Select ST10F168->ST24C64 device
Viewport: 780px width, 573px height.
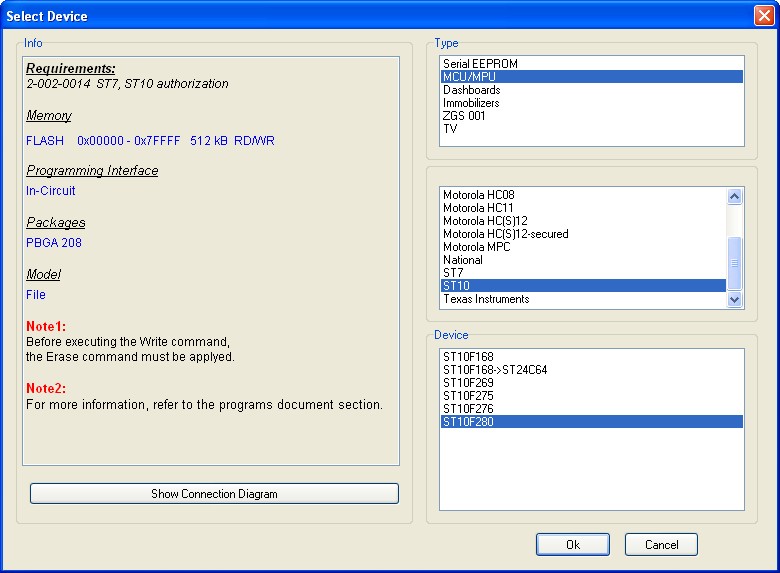591,370
